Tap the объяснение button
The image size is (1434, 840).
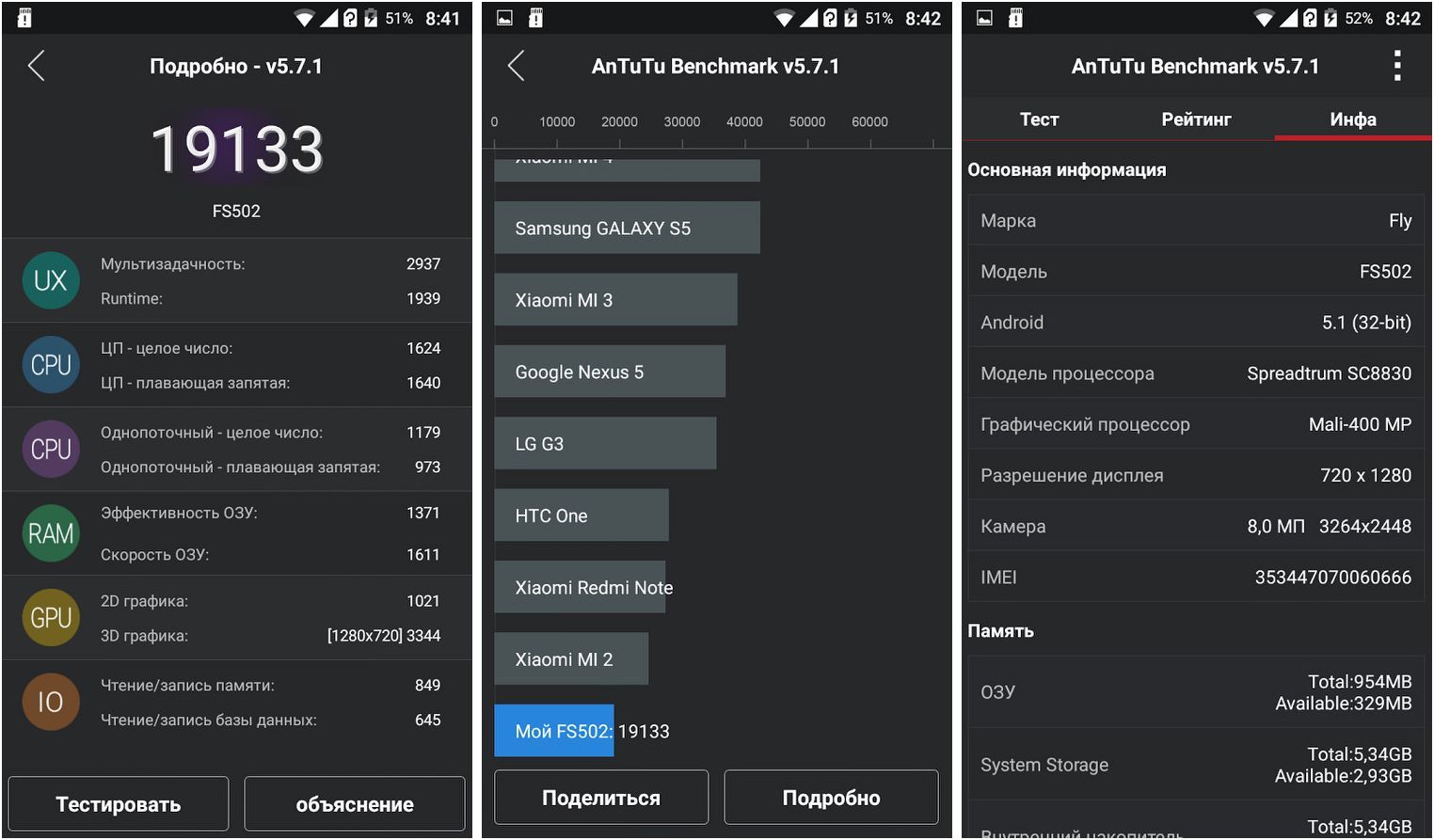pos(355,804)
